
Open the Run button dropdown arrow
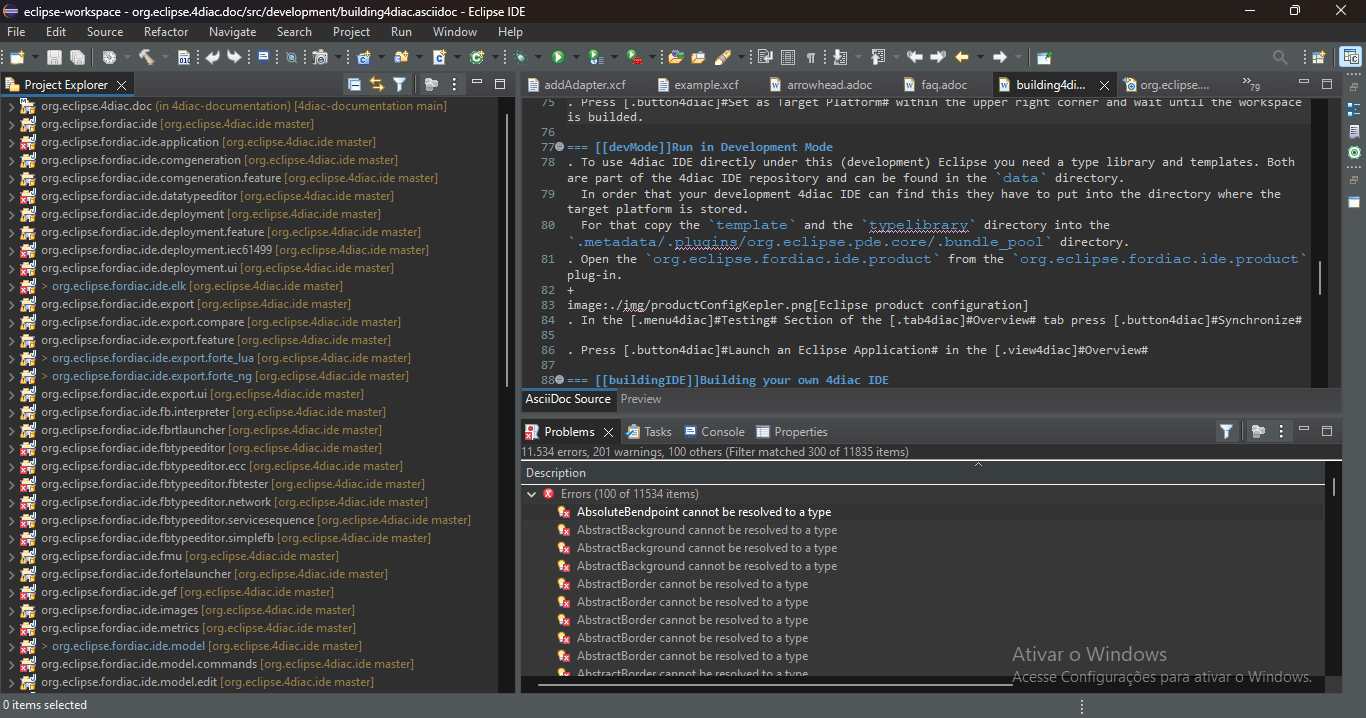[x=575, y=58]
